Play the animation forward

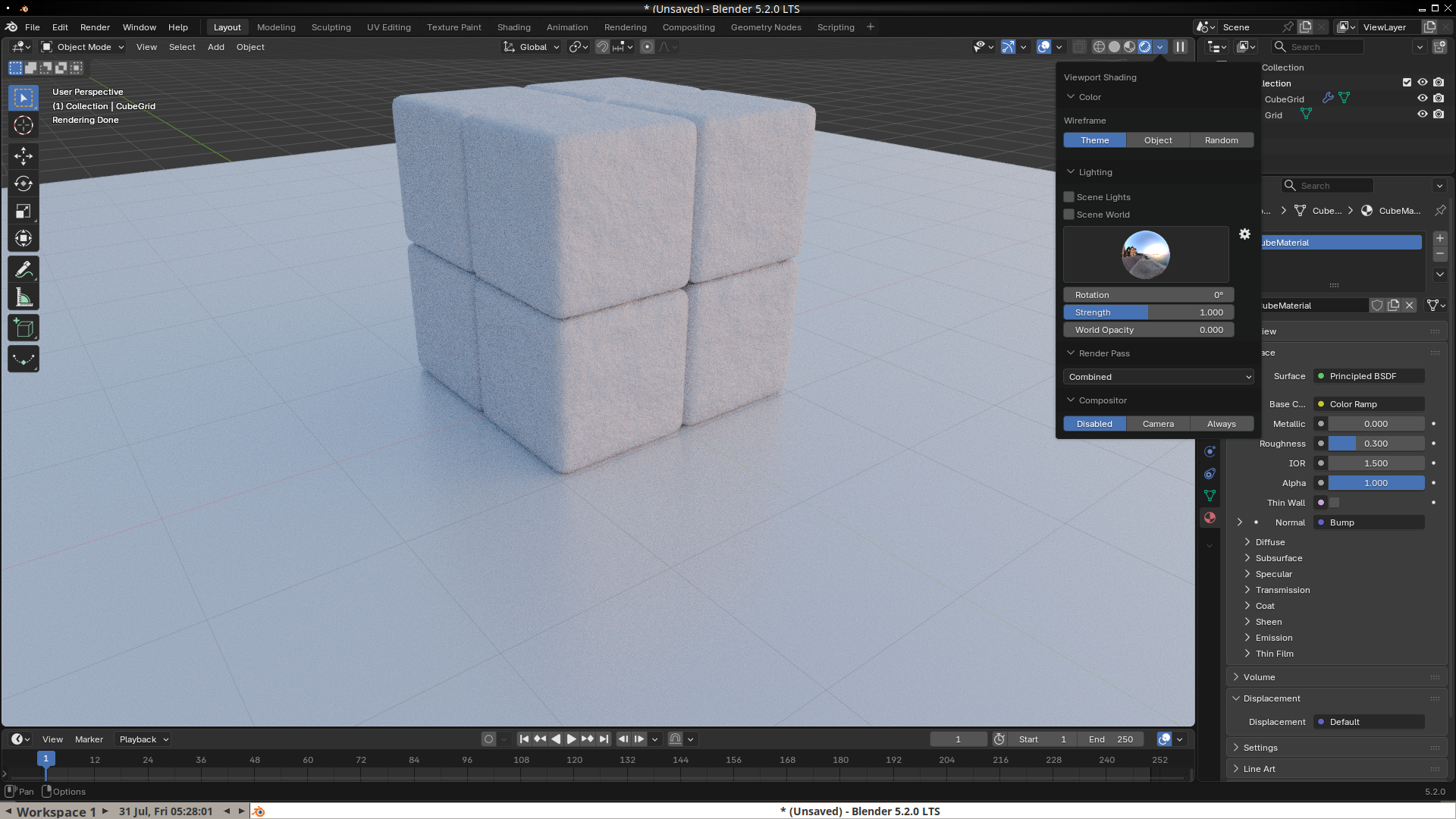click(572, 739)
